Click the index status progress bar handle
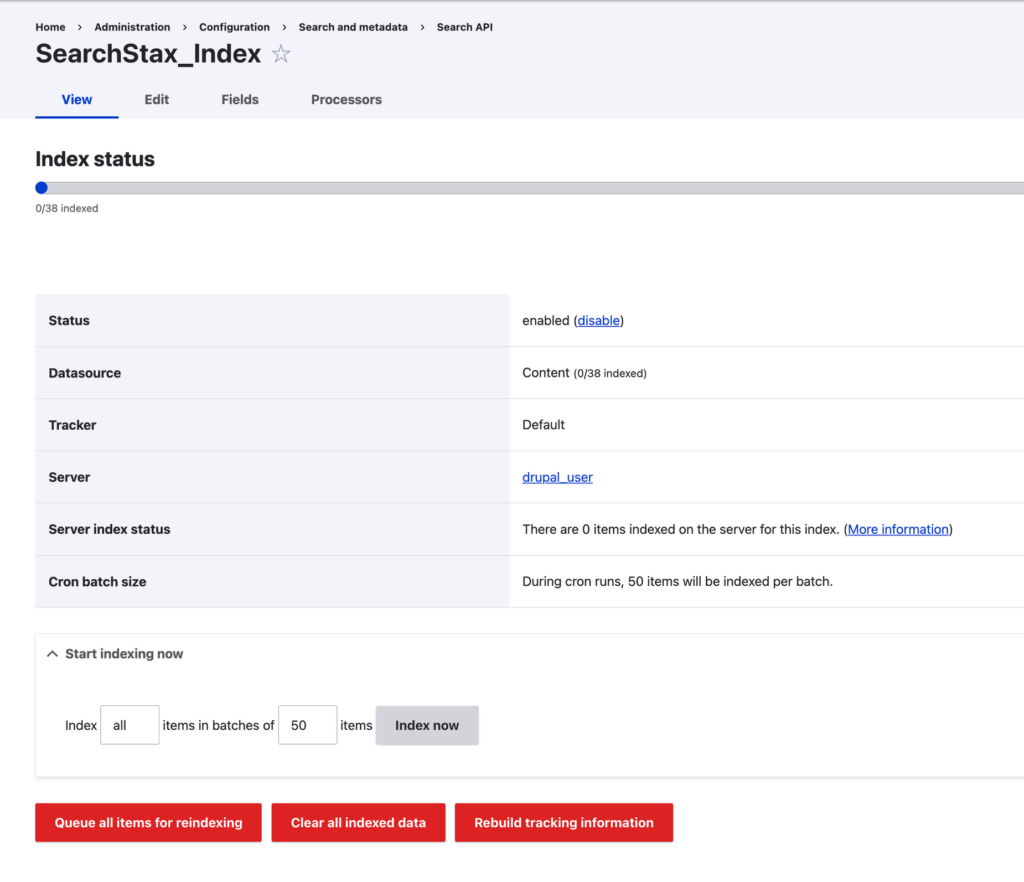The width and height of the screenshot is (1024, 882). pos(42,188)
